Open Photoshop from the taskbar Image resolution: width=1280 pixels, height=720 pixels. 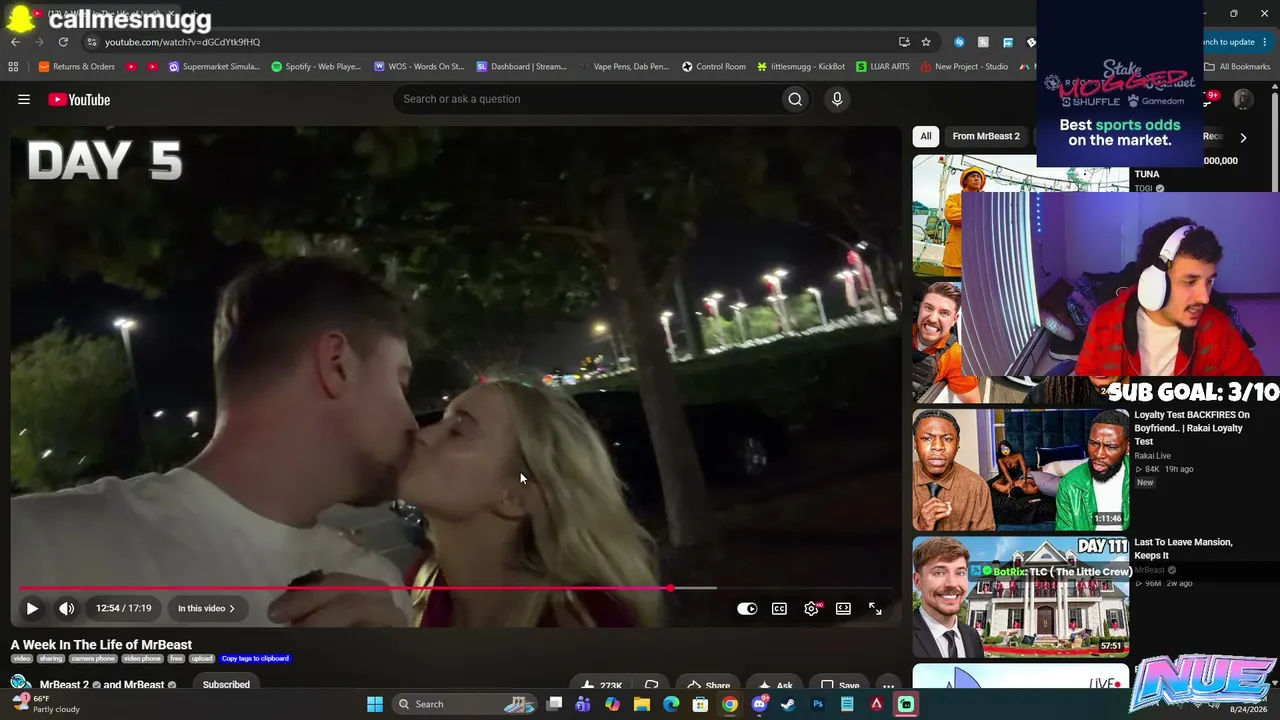tap(818, 704)
